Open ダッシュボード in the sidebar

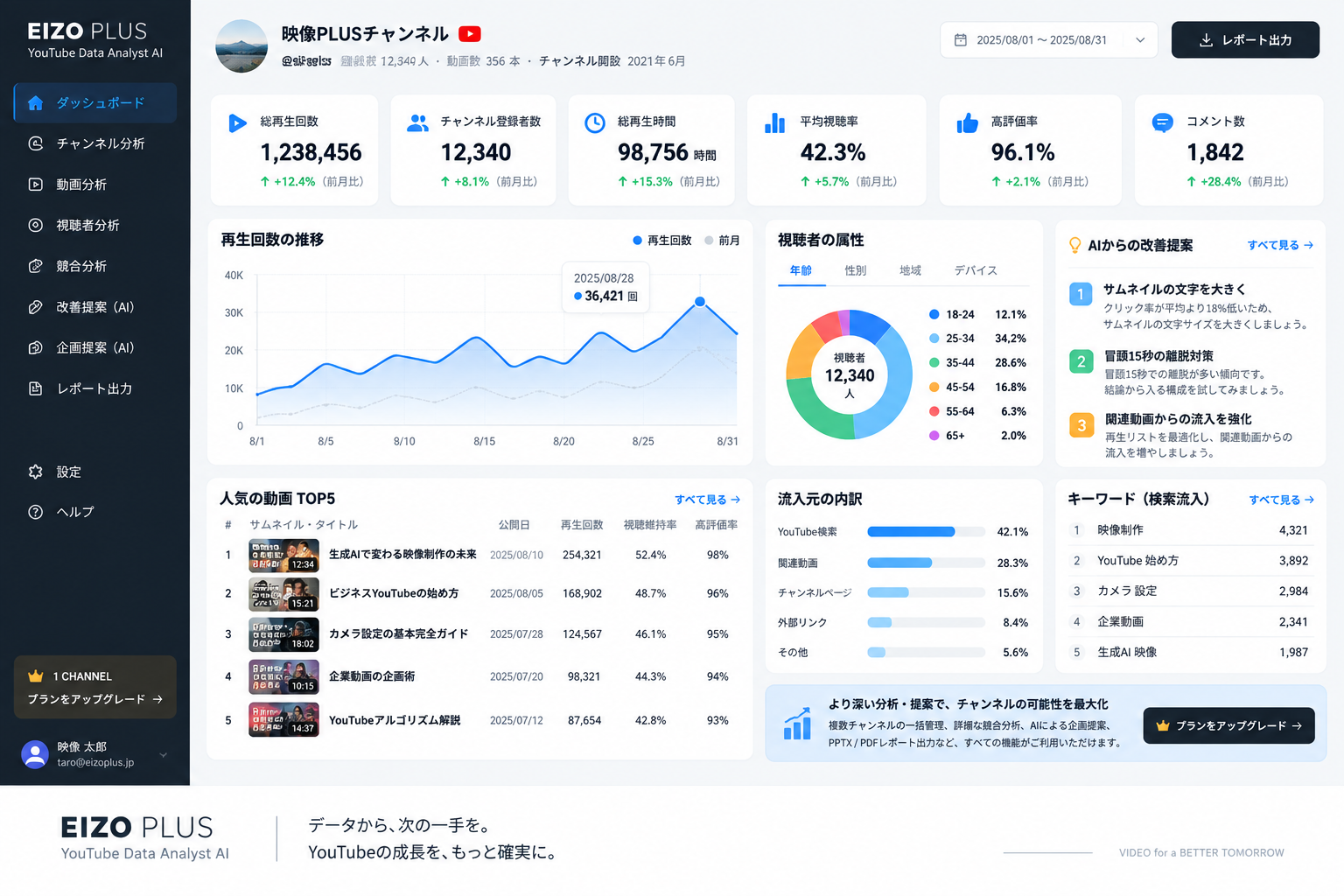coord(95,103)
